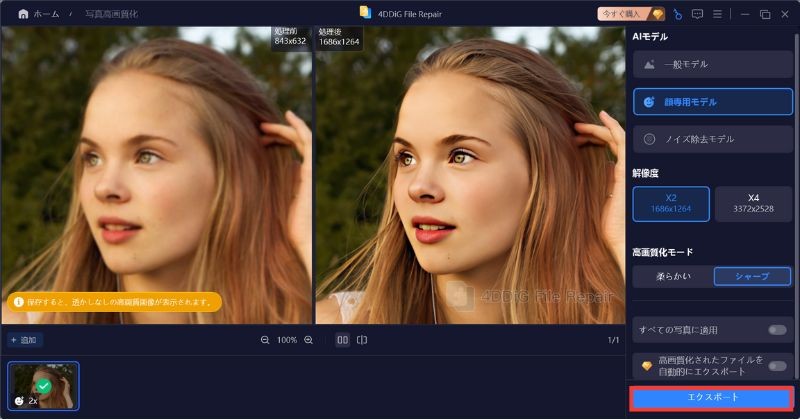
Task: Click the original before image preview
Action: 157,175
